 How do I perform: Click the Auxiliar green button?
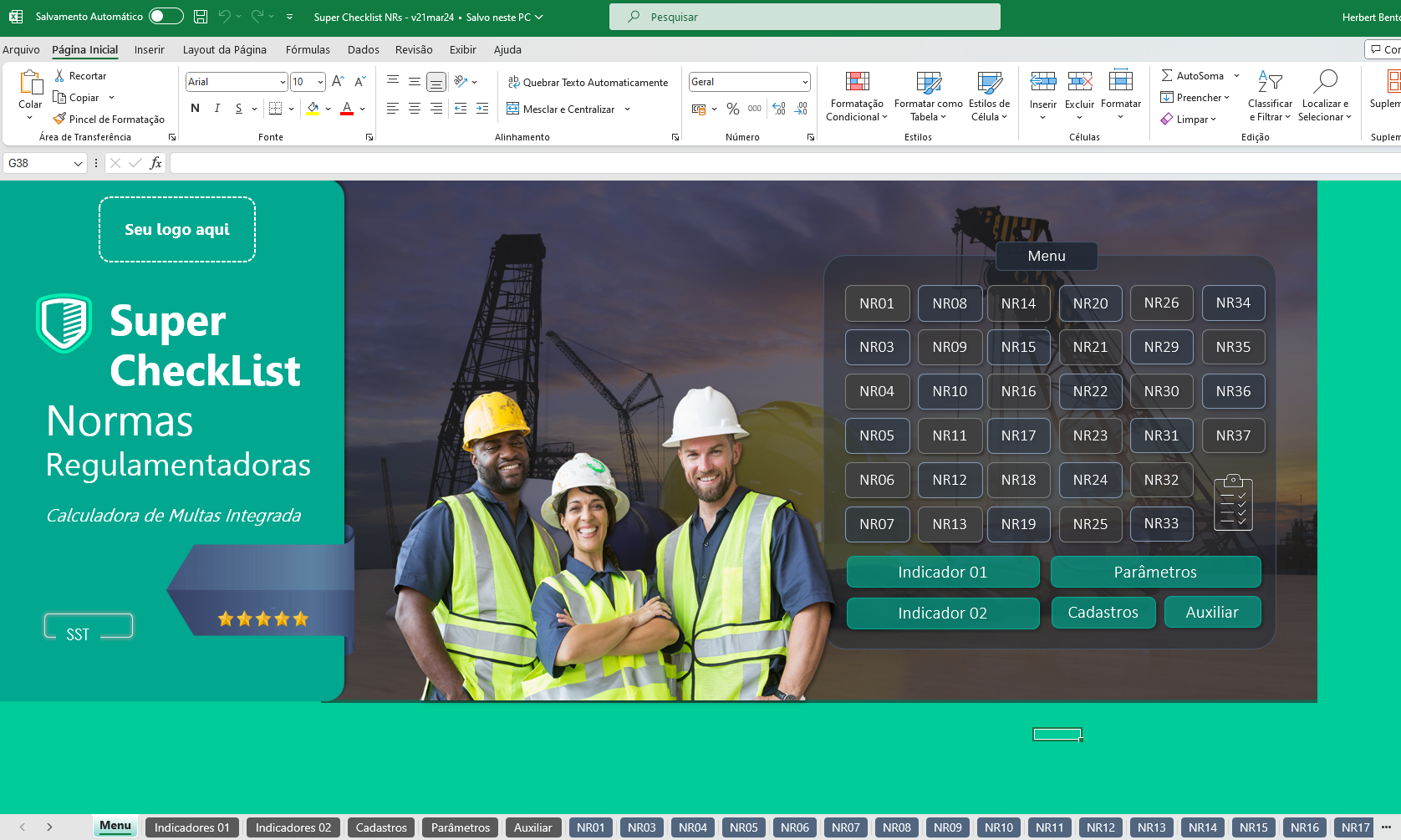tap(1212, 612)
